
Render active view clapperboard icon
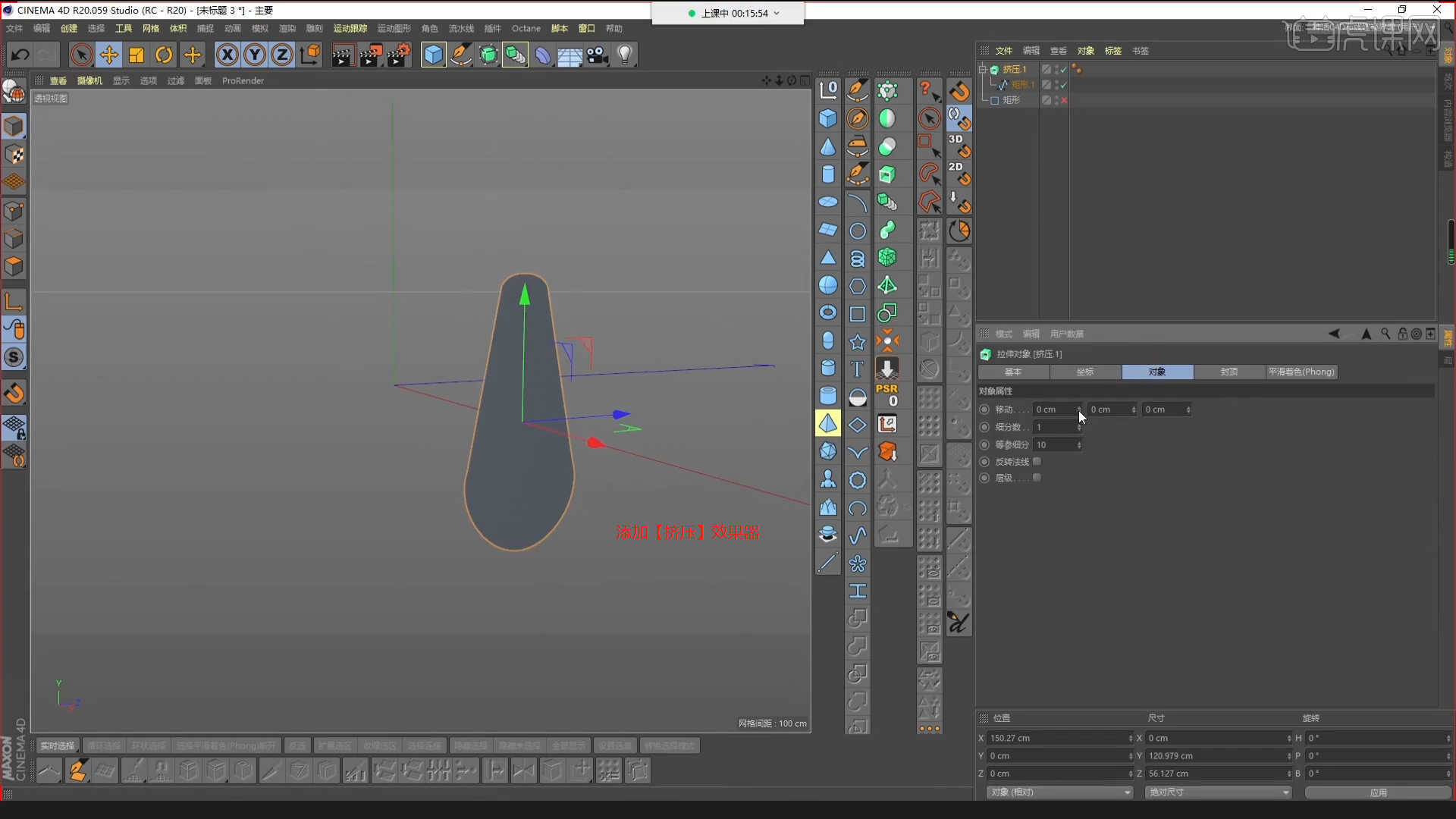[342, 55]
